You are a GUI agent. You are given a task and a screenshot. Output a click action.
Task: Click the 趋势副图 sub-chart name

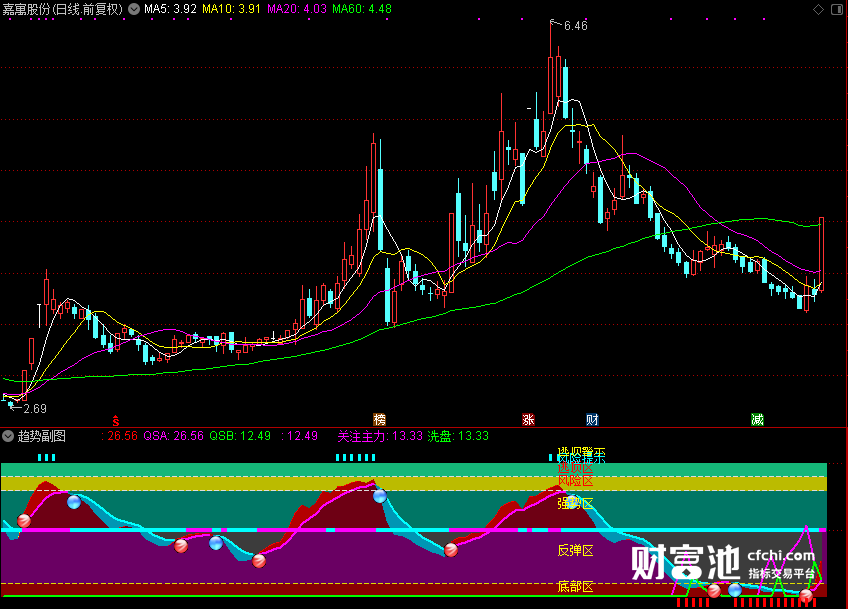(x=42, y=436)
